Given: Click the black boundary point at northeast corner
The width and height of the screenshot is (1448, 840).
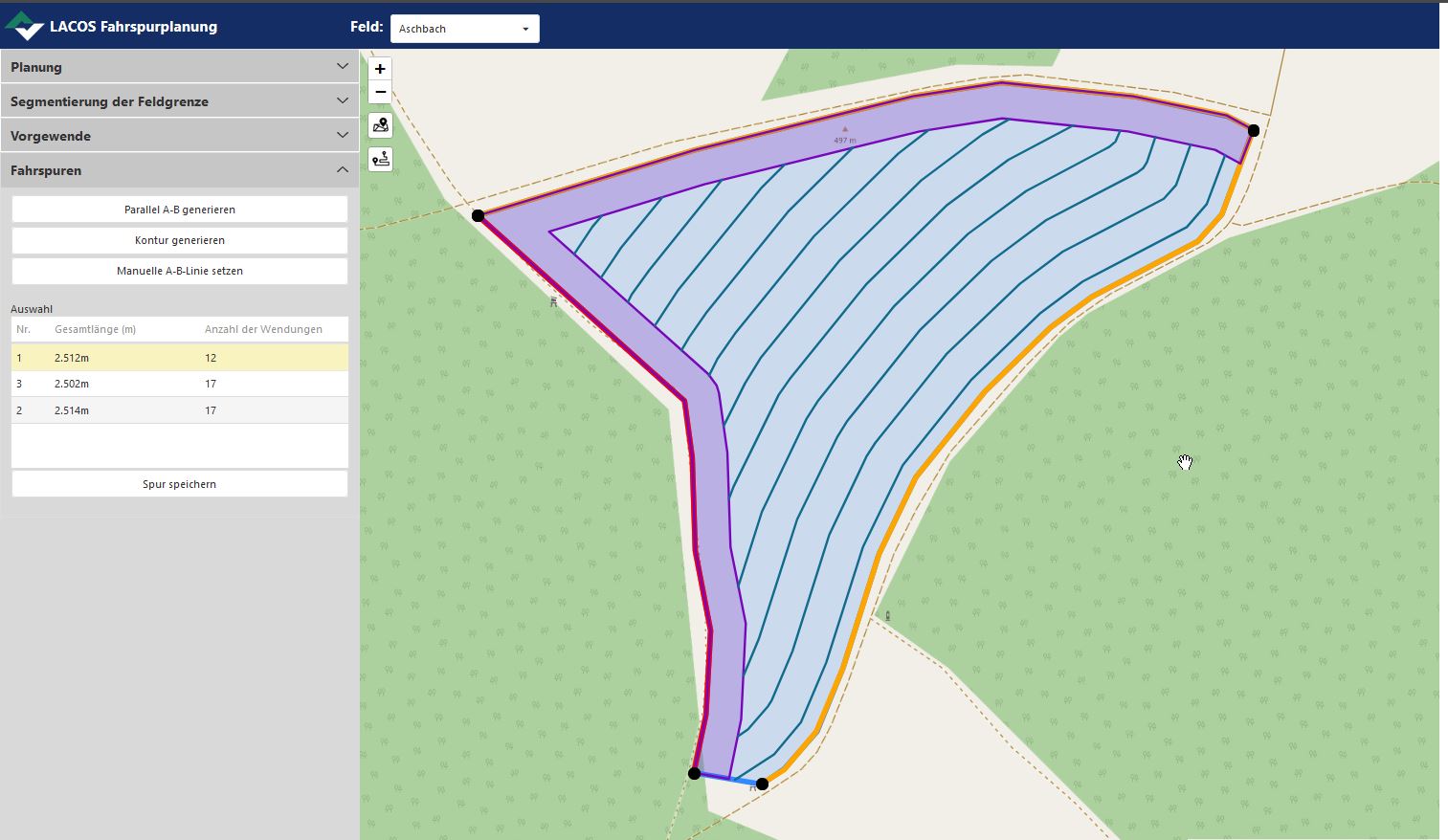Looking at the screenshot, I should [x=1254, y=130].
